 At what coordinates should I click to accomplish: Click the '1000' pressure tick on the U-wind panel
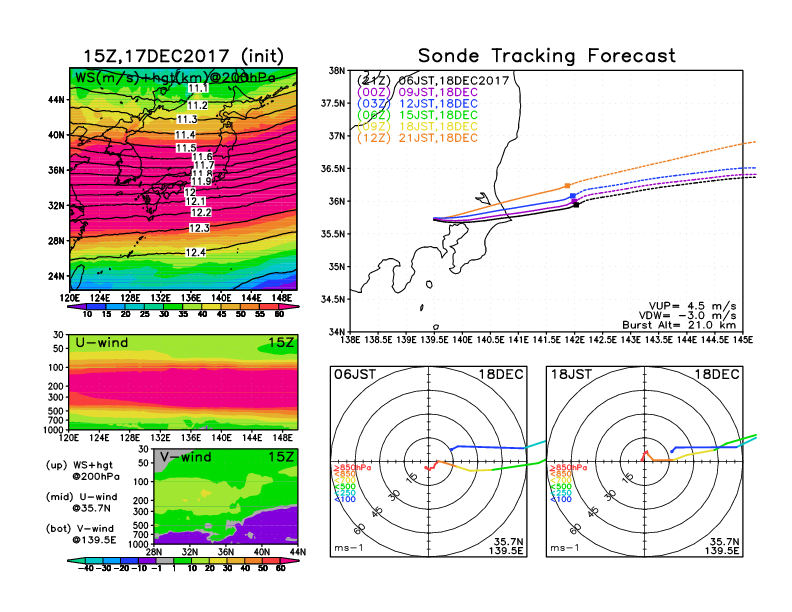tap(54, 430)
